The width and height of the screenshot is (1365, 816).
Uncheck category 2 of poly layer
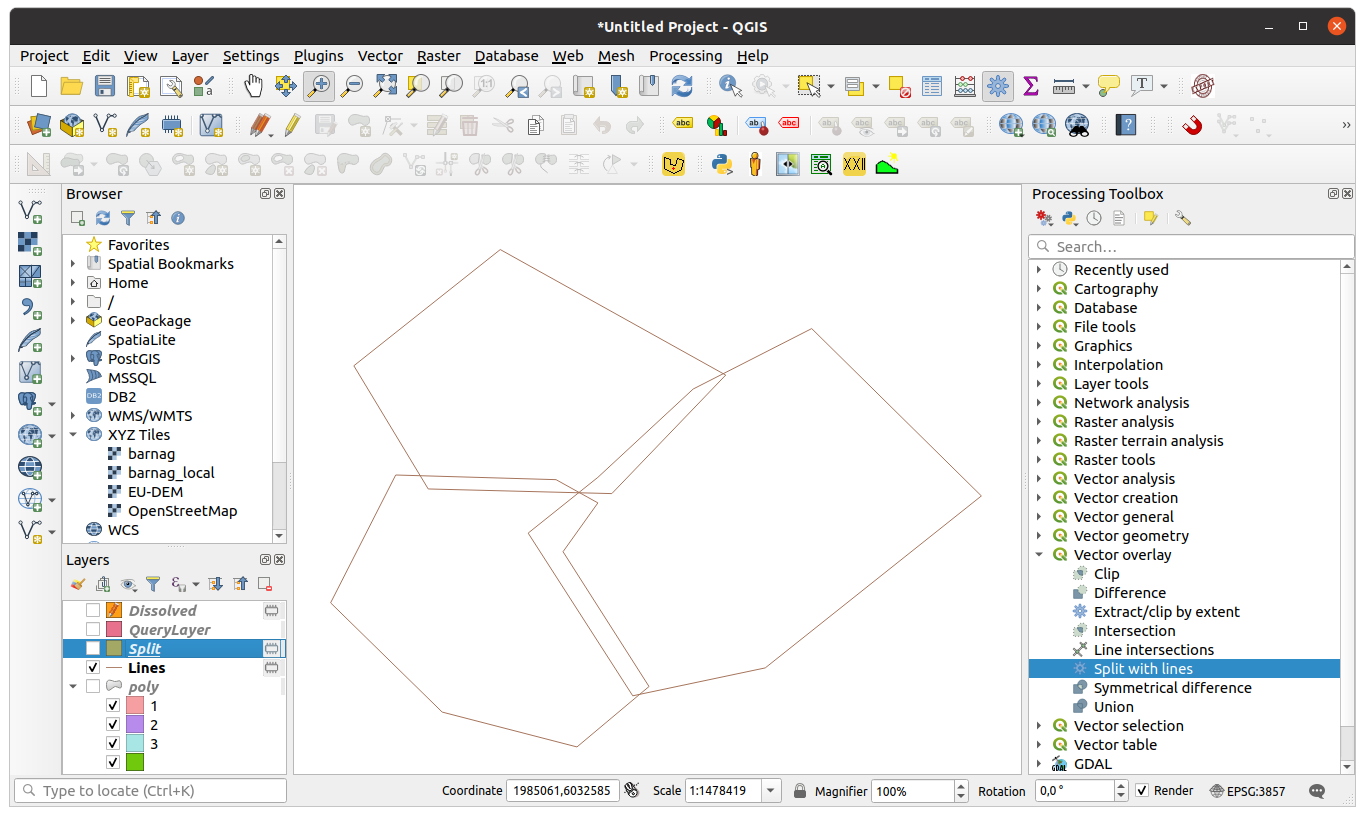(x=113, y=725)
